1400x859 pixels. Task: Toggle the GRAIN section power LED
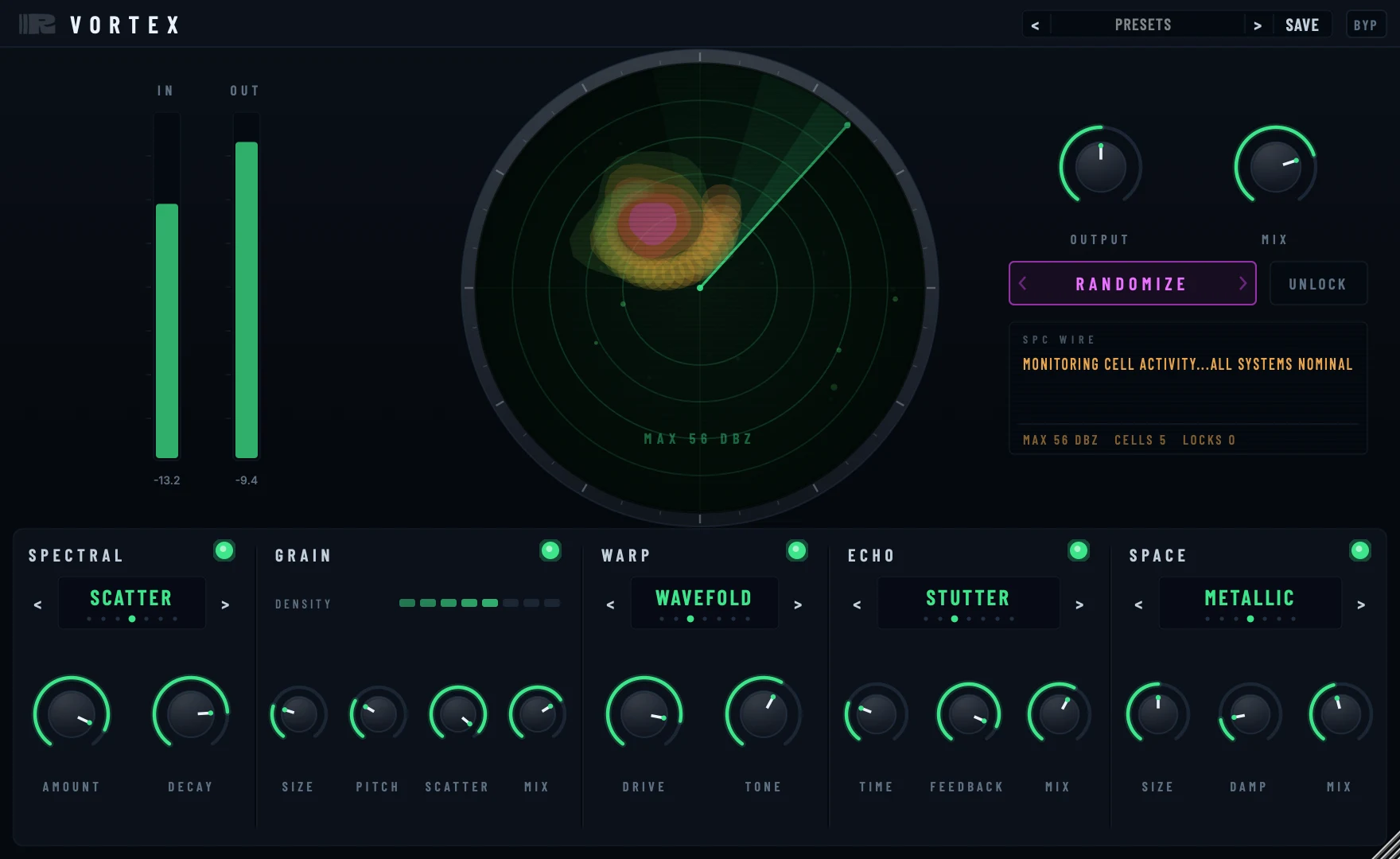[550, 550]
